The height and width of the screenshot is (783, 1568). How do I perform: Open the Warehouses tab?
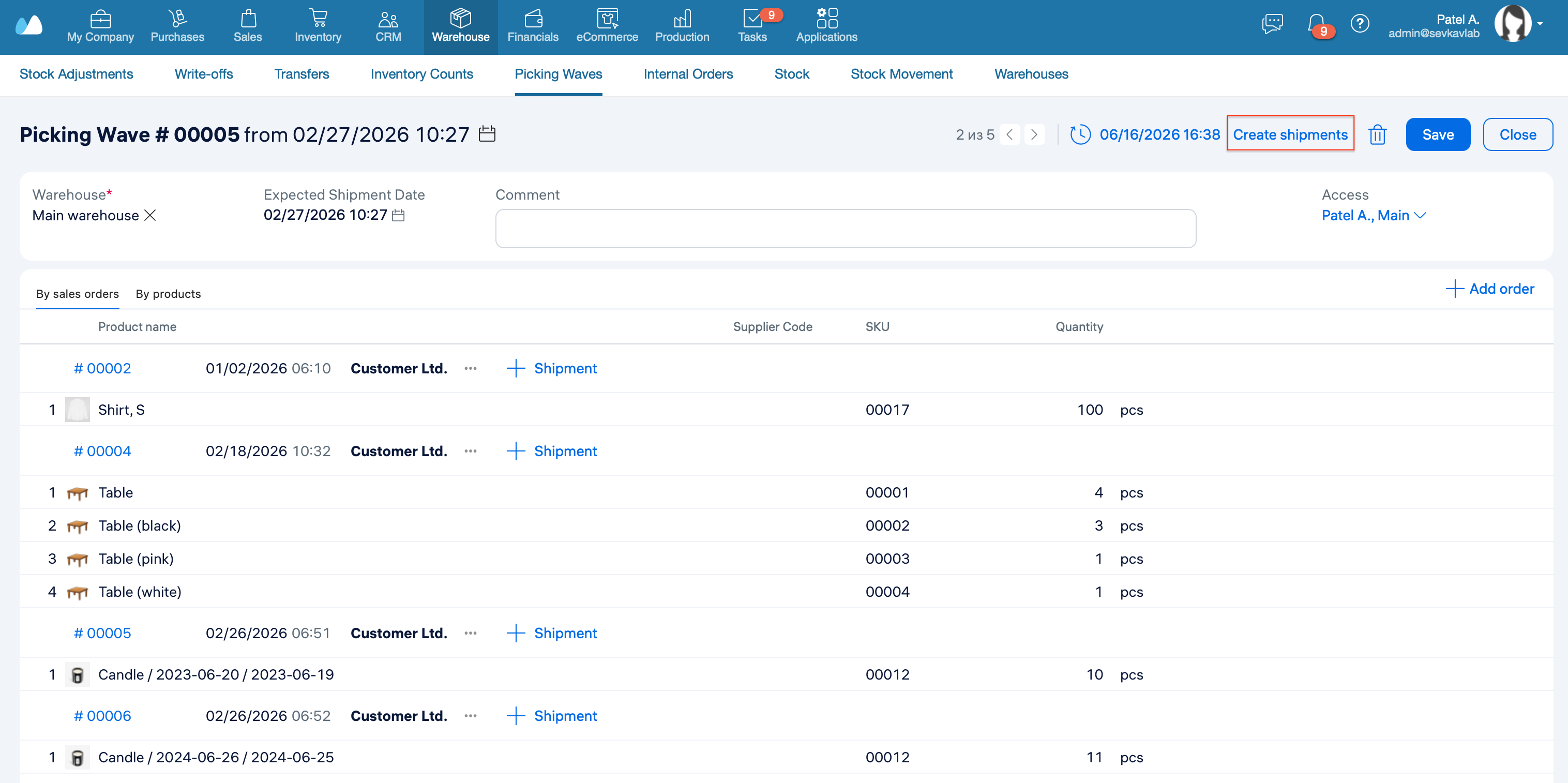click(1031, 73)
